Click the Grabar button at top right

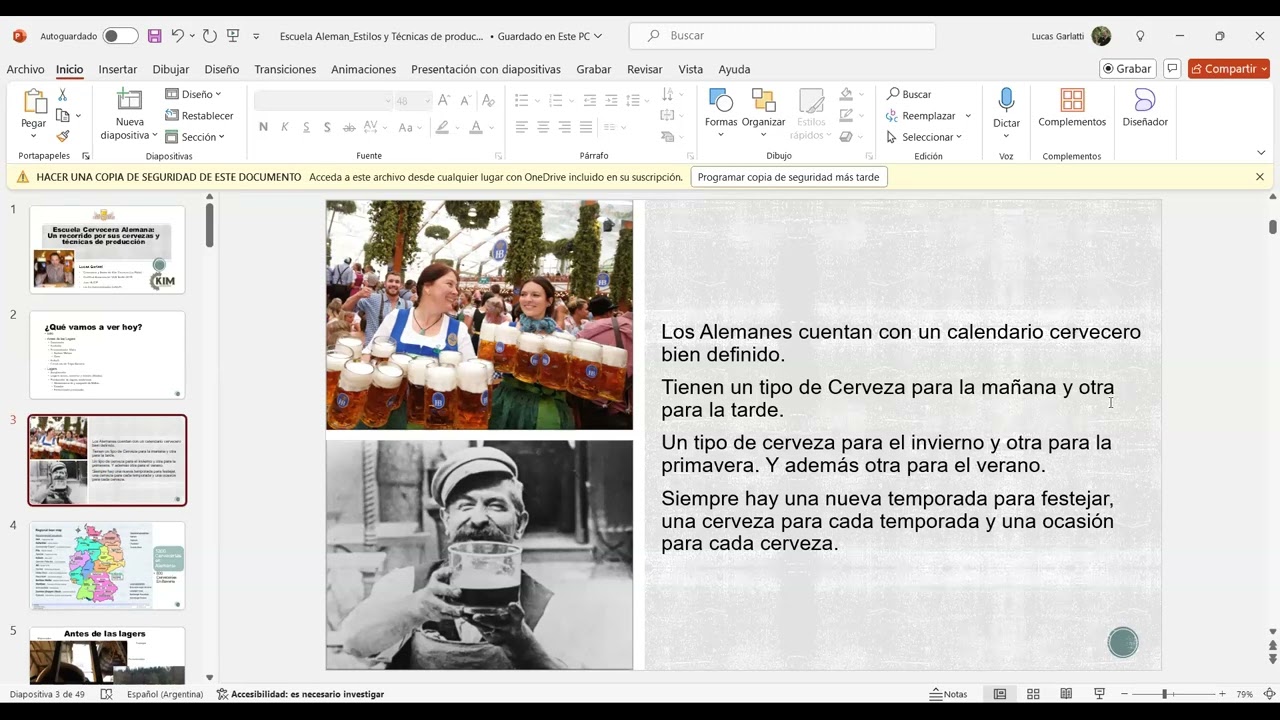click(1127, 69)
